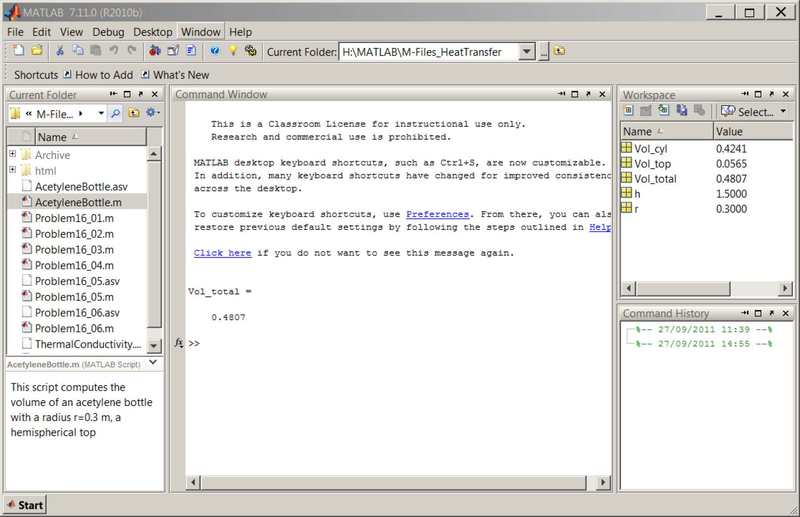Open gear actions menu in Current Folder panel
This screenshot has height=517, width=800.
153,112
